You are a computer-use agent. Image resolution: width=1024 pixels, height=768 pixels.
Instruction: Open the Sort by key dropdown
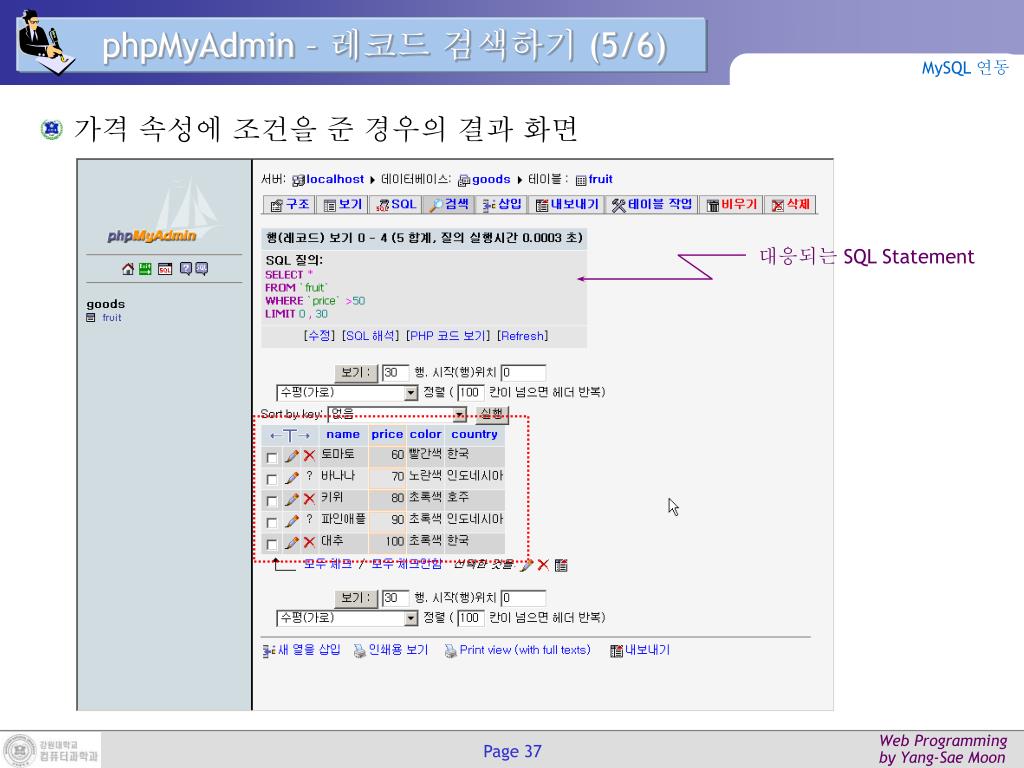pyautogui.click(x=397, y=414)
